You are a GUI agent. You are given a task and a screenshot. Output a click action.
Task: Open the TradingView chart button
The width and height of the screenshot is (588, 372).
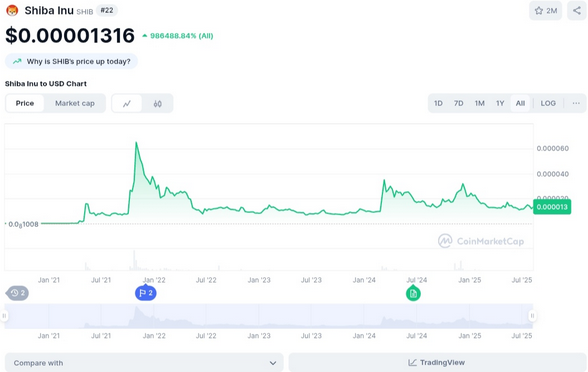coord(437,363)
